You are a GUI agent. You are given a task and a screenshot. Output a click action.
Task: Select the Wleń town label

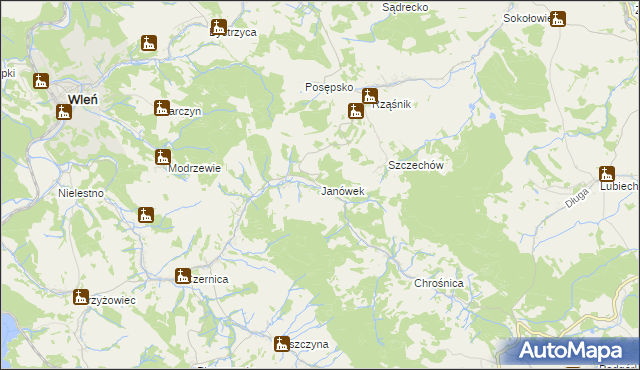pyautogui.click(x=83, y=99)
